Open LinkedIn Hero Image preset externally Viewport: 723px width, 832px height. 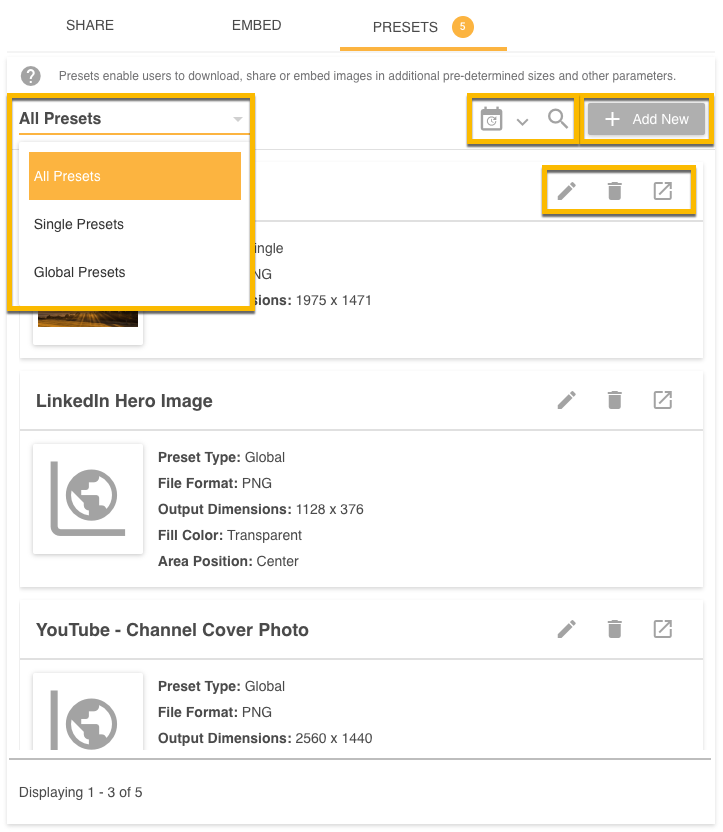(662, 400)
